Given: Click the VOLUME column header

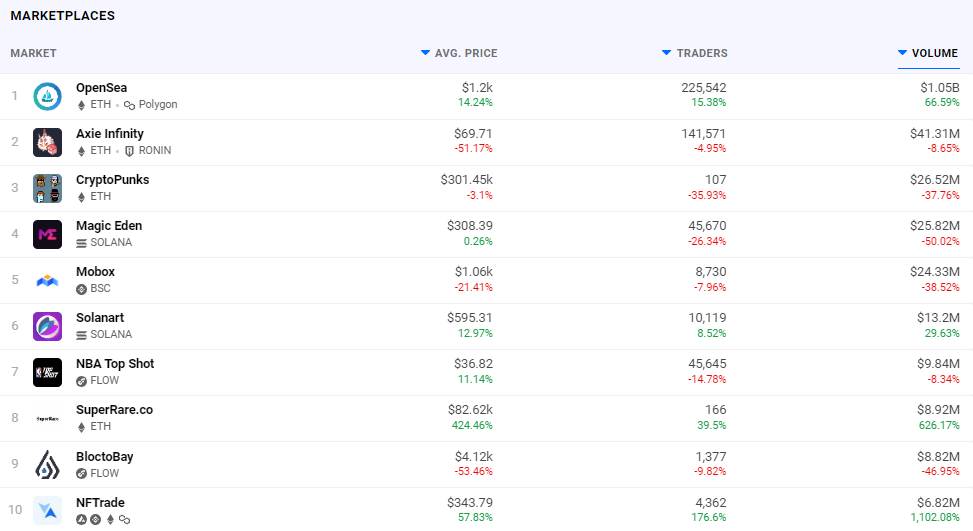Looking at the screenshot, I should pos(935,53).
